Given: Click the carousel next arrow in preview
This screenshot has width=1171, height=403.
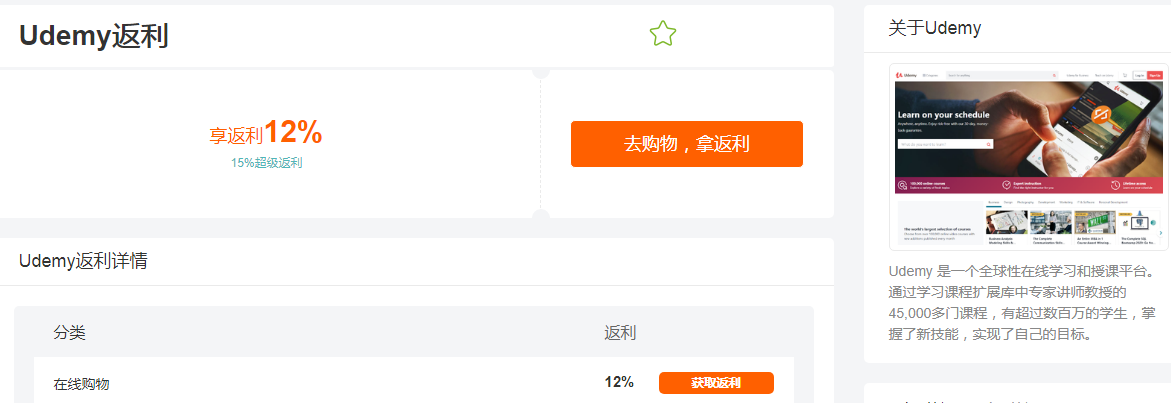Looking at the screenshot, I should click(1161, 233).
